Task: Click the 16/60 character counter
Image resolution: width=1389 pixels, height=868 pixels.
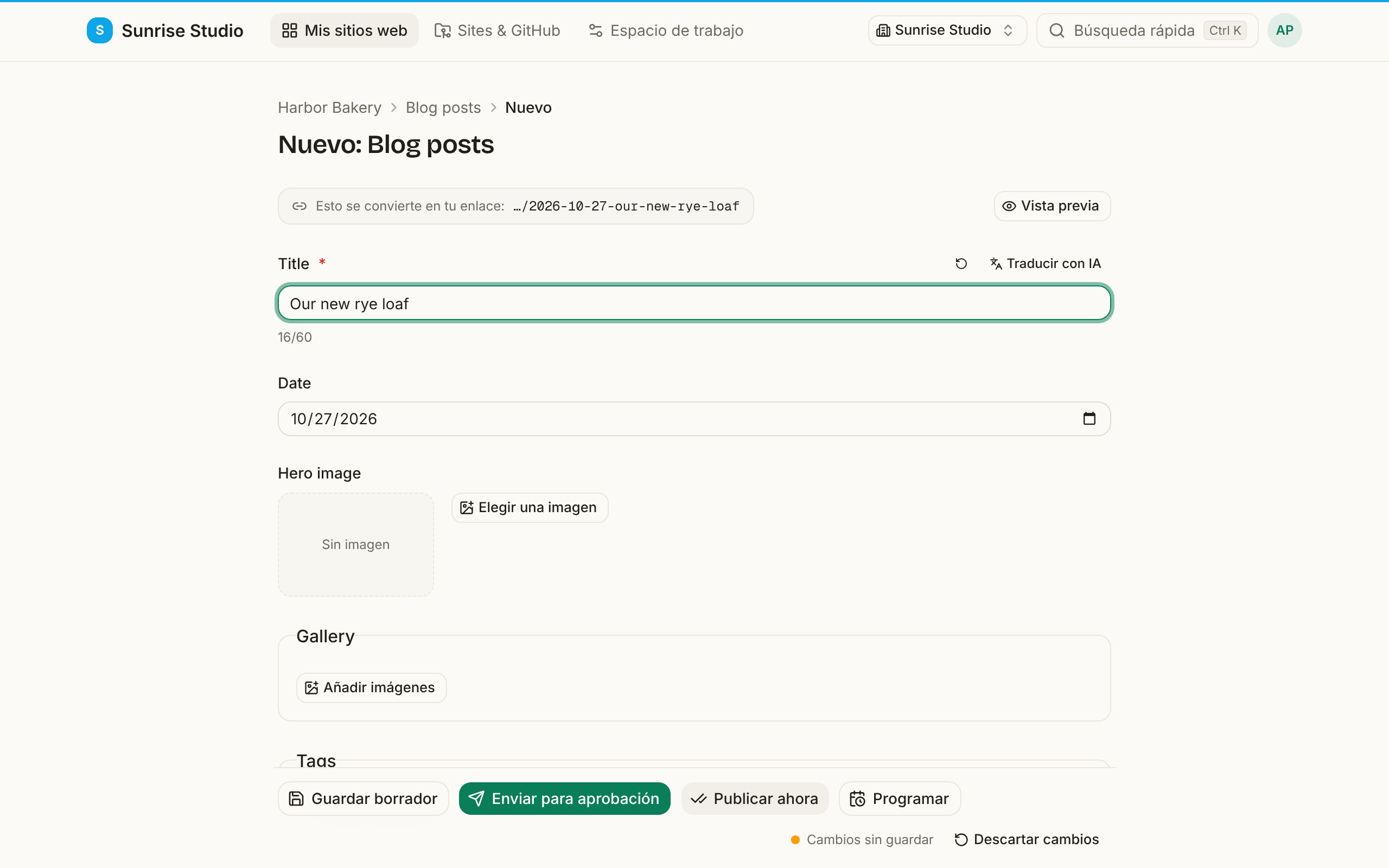Action: click(295, 337)
